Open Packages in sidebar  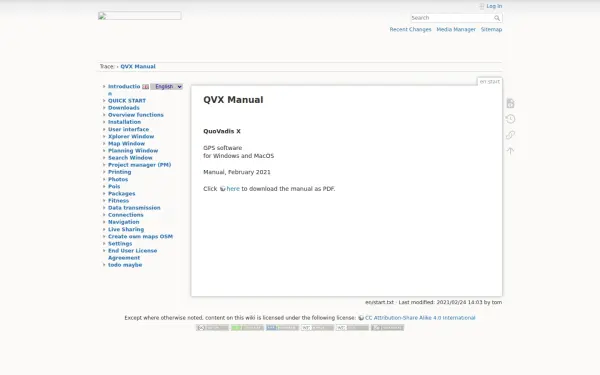pyautogui.click(x=121, y=194)
